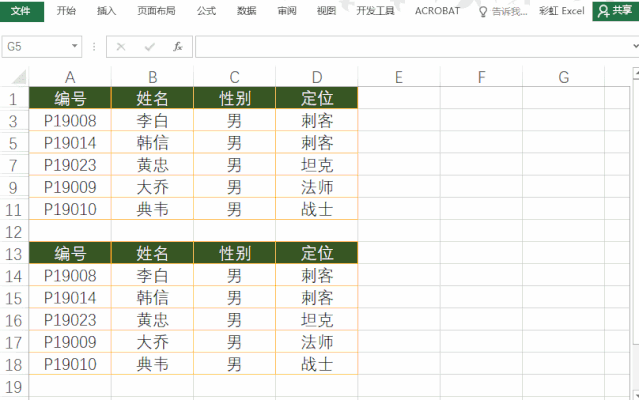Expand the Name Box dropdown arrow
This screenshot has width=639, height=400.
click(x=75, y=46)
